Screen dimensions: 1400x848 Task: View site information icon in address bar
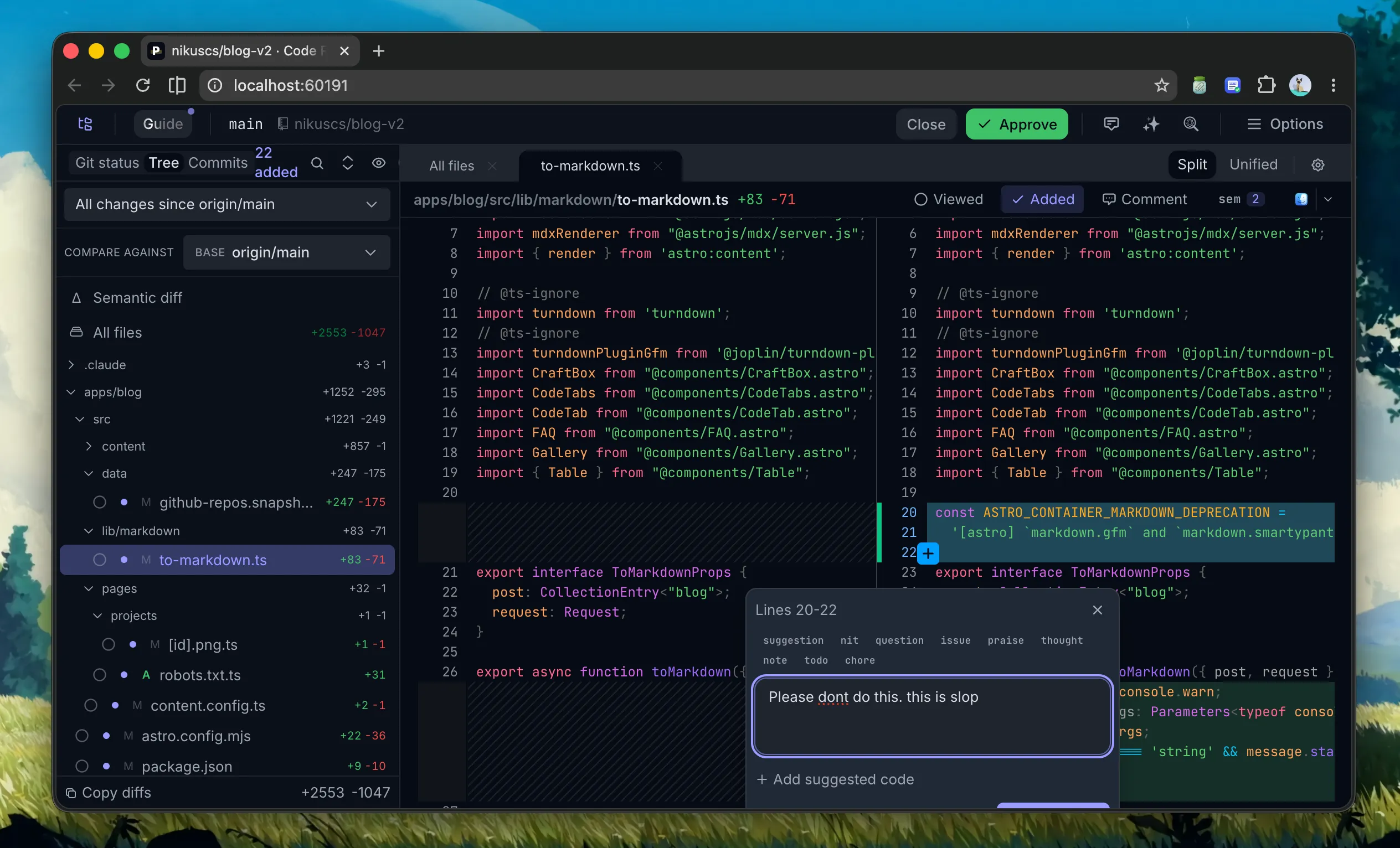[x=215, y=85]
